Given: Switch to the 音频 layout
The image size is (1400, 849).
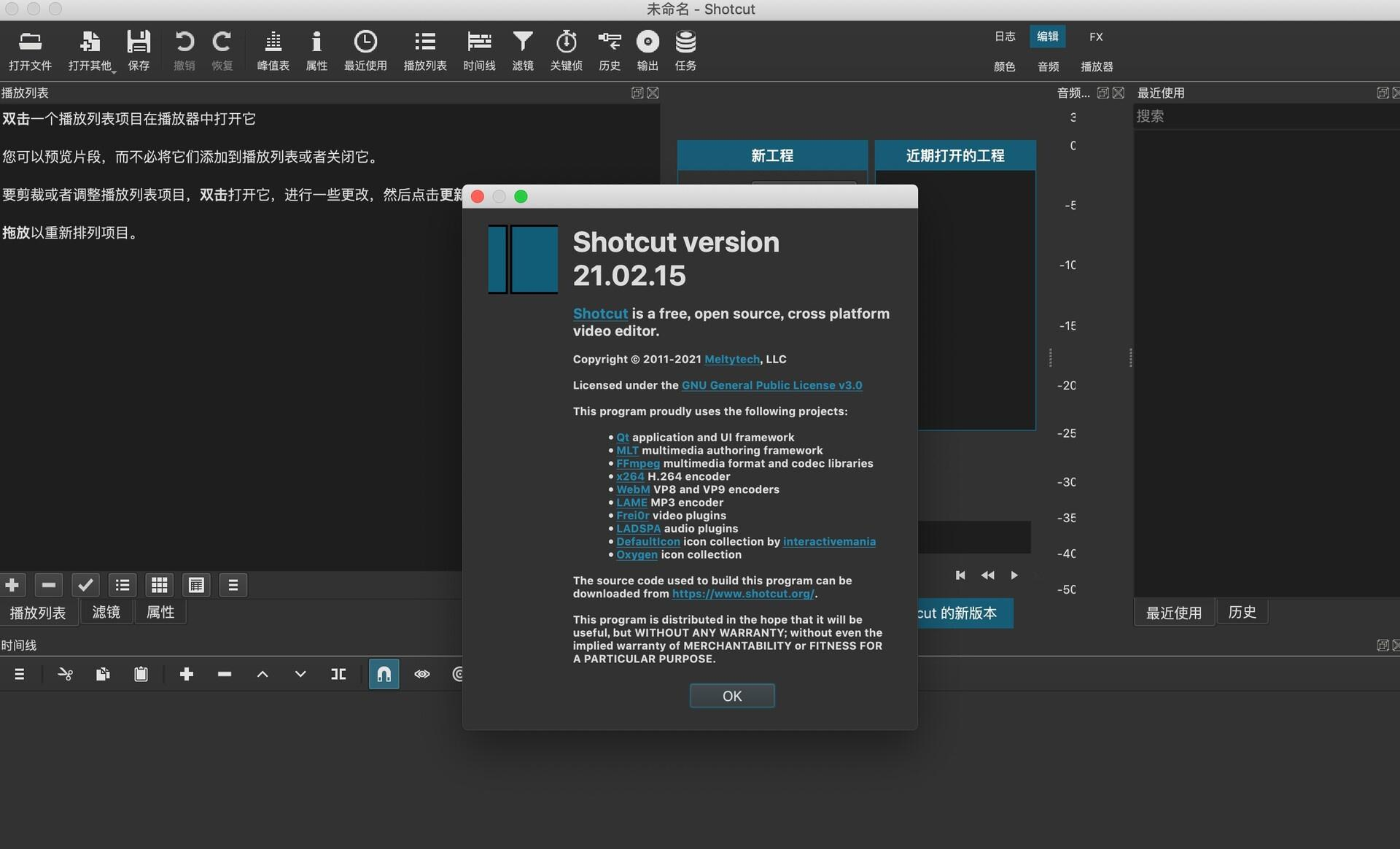Looking at the screenshot, I should click(1049, 66).
